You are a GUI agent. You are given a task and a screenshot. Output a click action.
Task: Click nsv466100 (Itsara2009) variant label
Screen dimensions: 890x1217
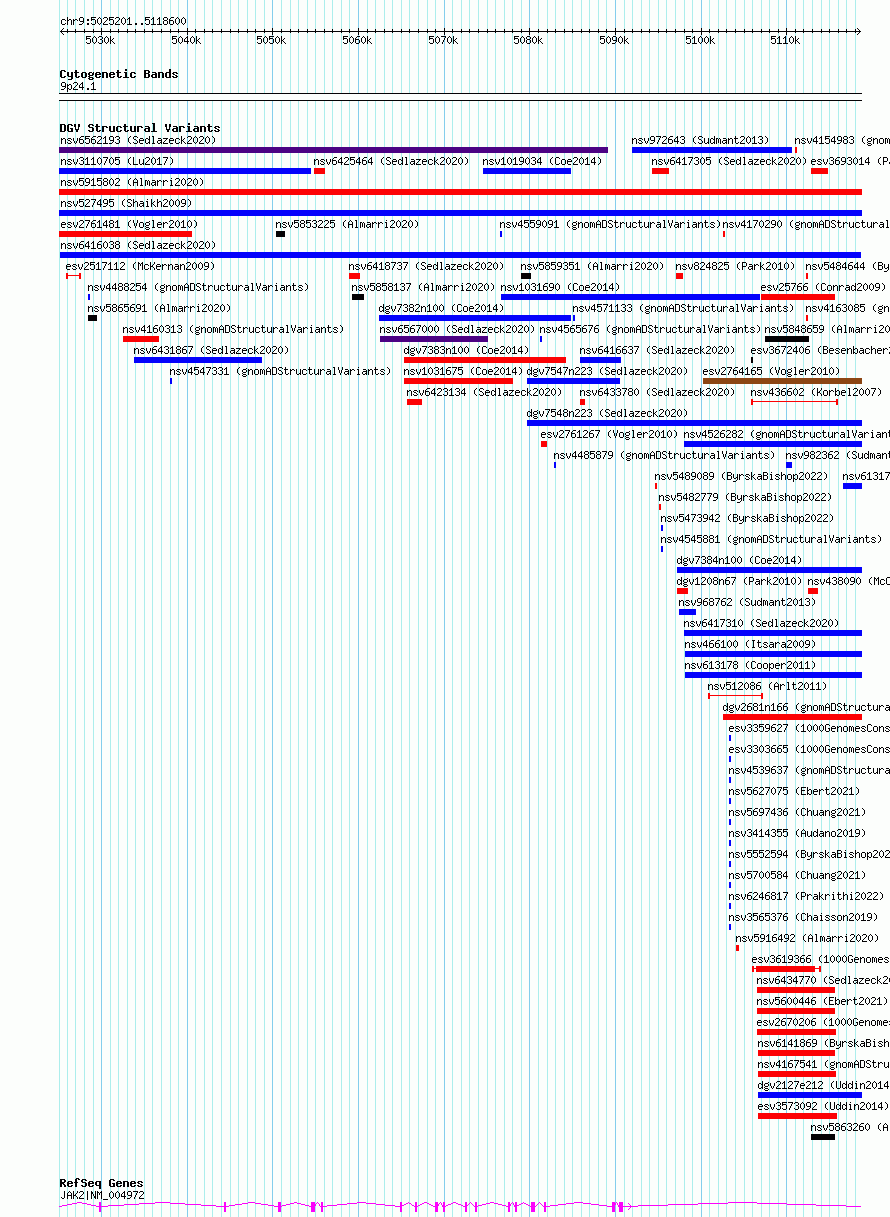click(750, 644)
